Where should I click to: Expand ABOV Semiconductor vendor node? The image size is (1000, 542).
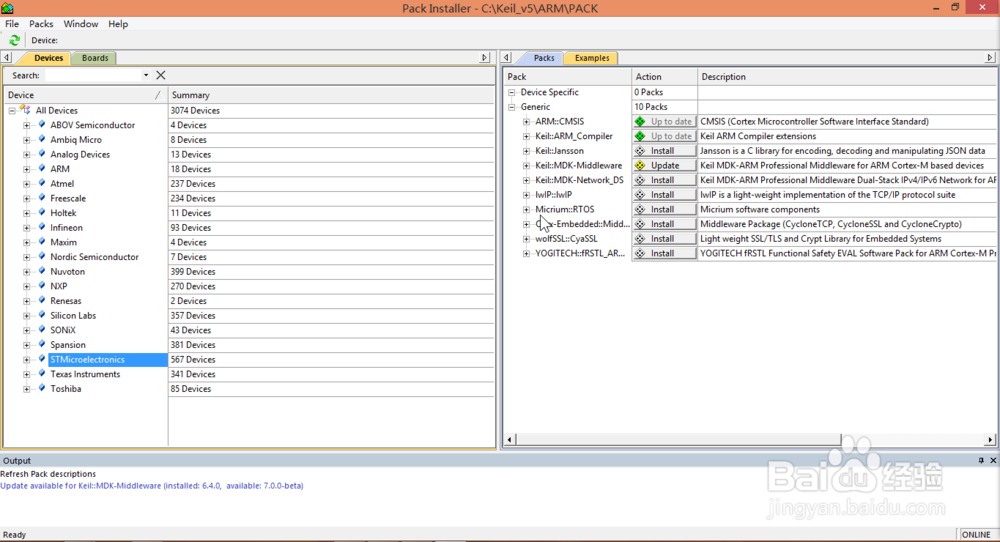(27, 125)
